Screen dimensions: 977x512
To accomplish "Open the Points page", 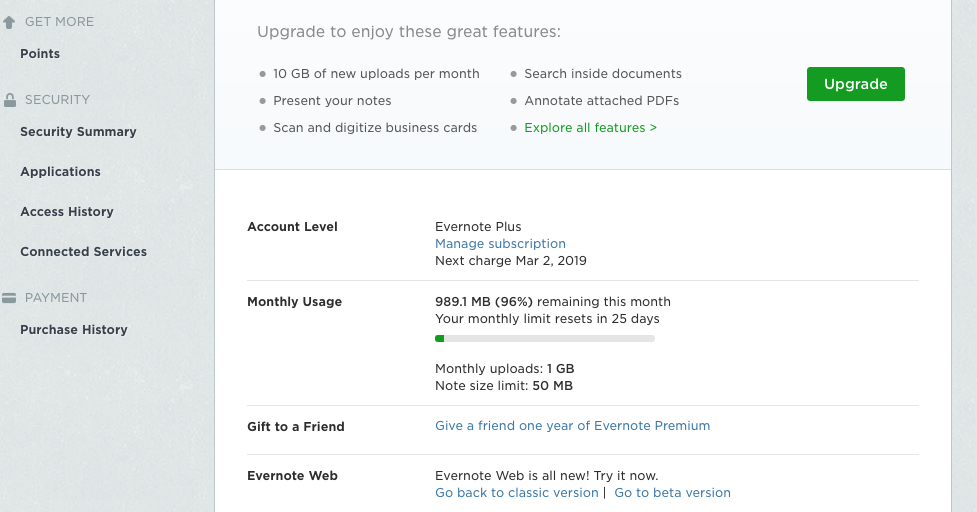I will coord(40,54).
